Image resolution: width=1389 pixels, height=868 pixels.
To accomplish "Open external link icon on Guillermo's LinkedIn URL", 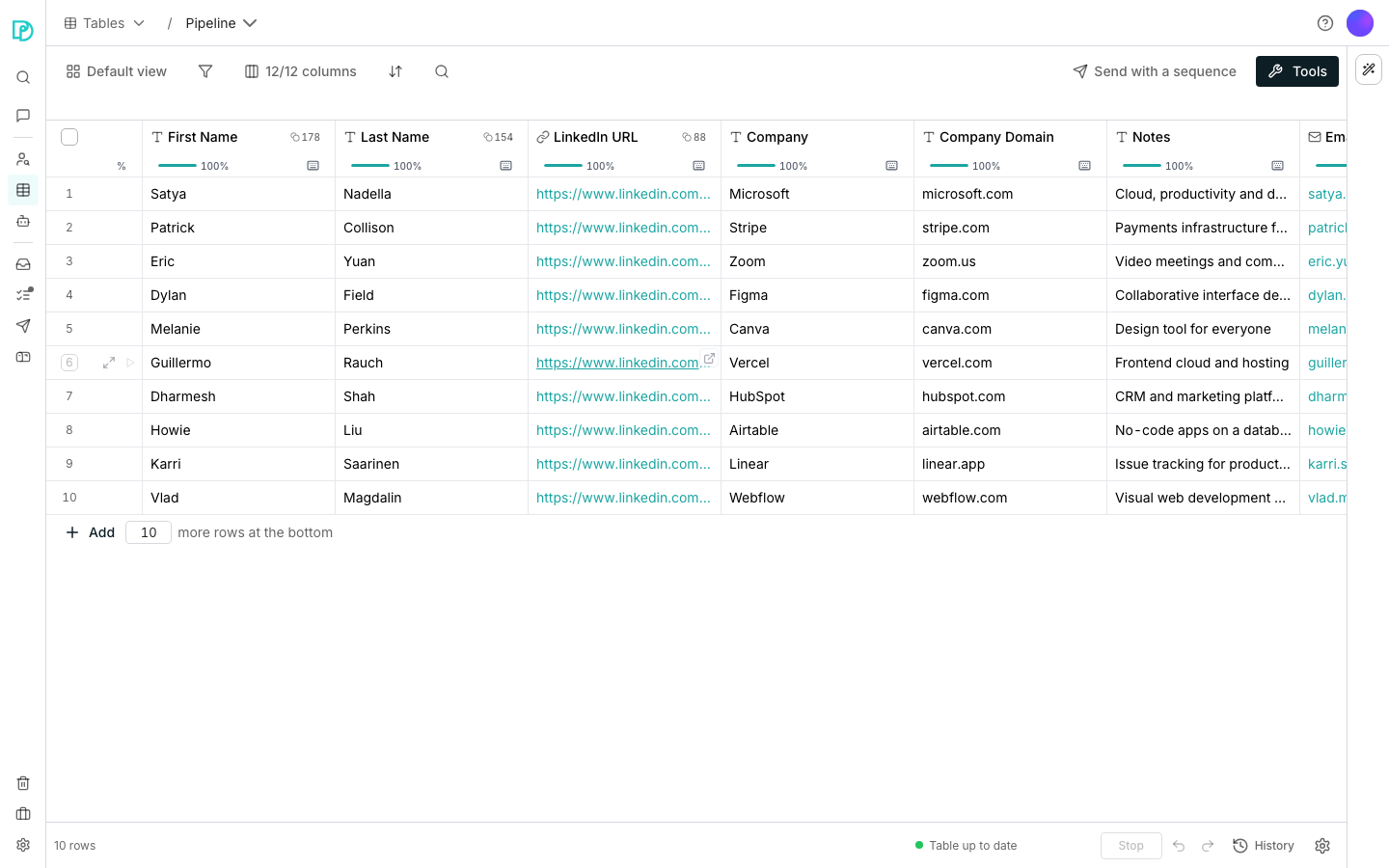I will [x=709, y=359].
